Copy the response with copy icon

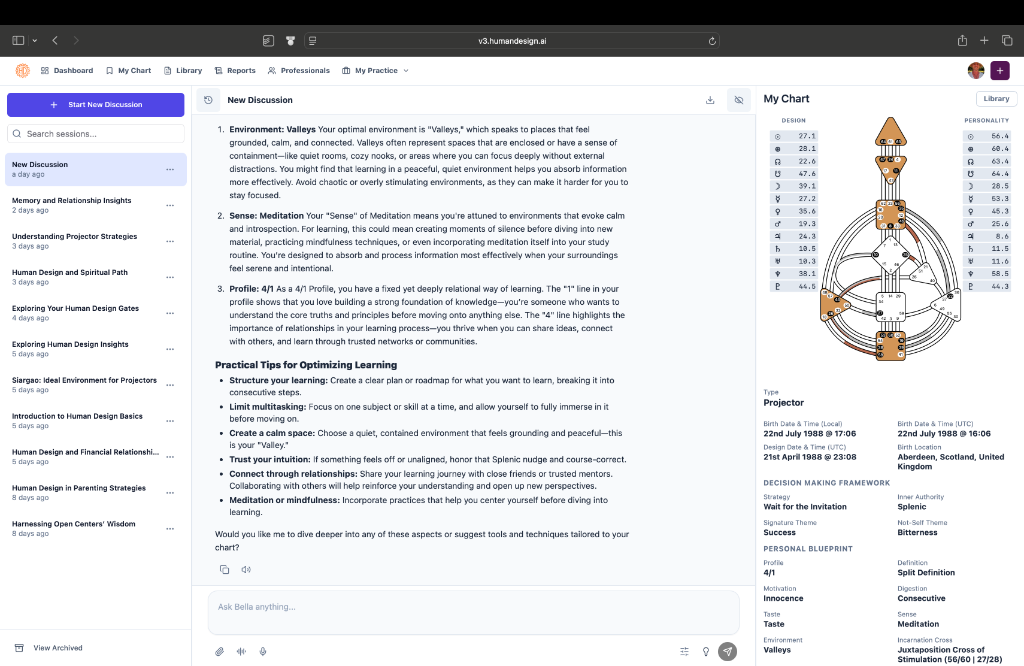(x=225, y=569)
